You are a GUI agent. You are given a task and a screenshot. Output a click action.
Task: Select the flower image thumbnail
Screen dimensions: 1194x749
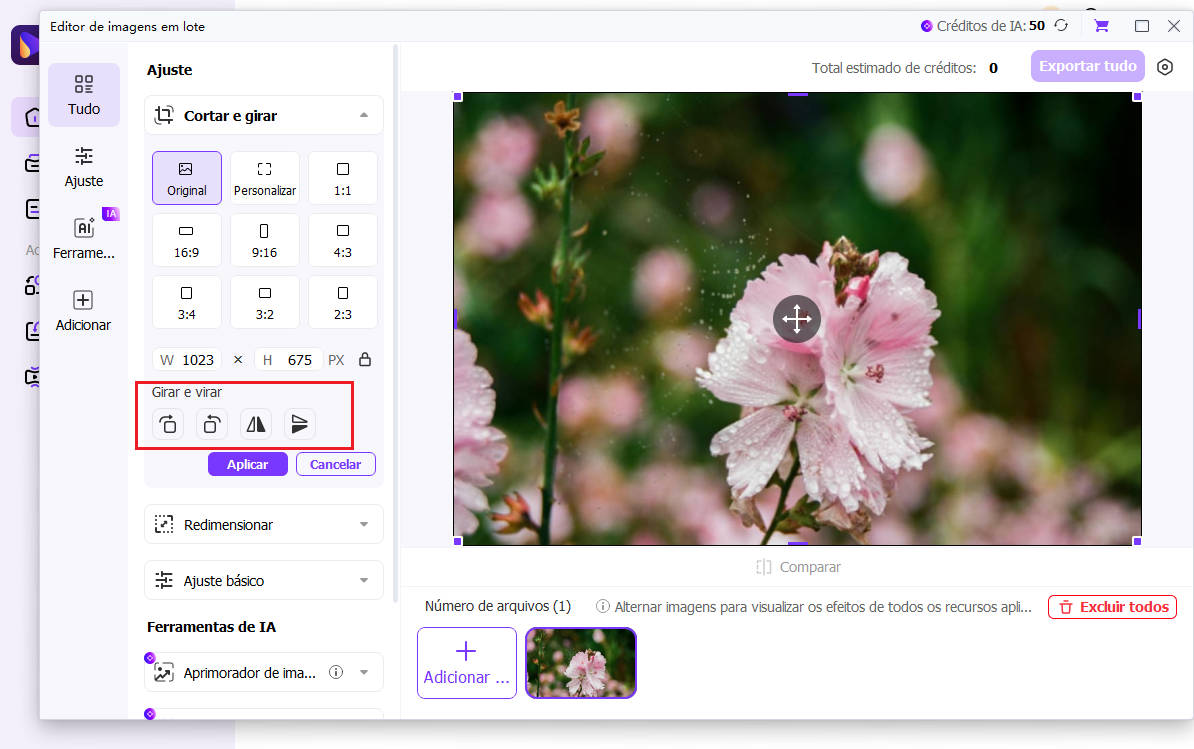click(x=581, y=662)
